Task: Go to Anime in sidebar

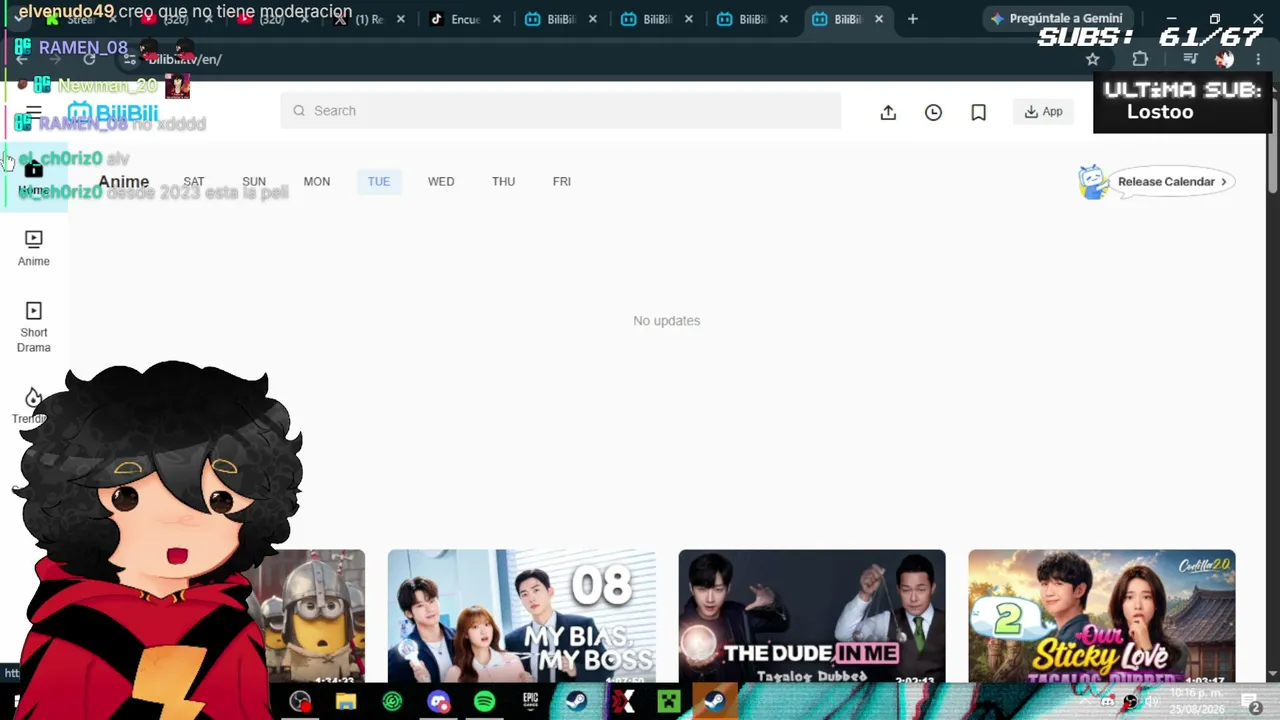Action: pyautogui.click(x=33, y=248)
